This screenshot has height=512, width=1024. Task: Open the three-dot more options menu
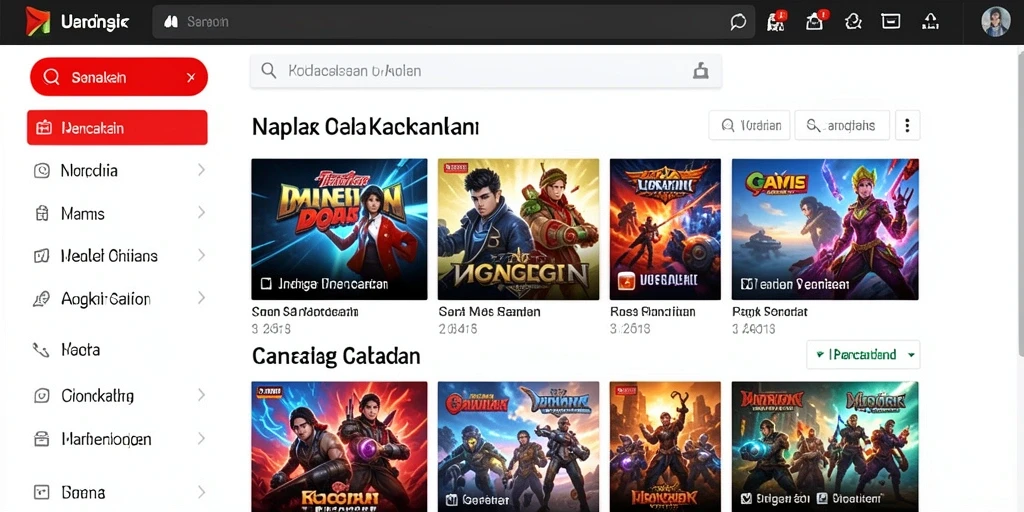point(907,125)
